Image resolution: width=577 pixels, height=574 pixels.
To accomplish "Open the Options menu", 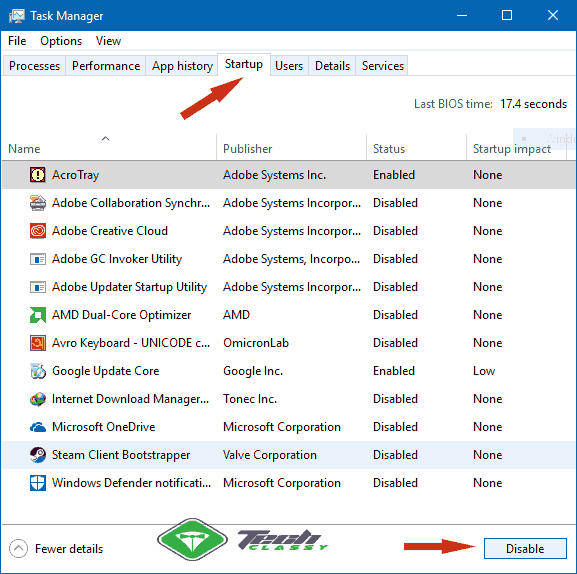I will [61, 41].
